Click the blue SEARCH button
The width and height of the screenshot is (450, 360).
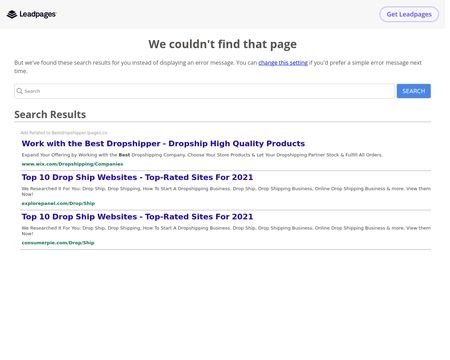pos(414,91)
